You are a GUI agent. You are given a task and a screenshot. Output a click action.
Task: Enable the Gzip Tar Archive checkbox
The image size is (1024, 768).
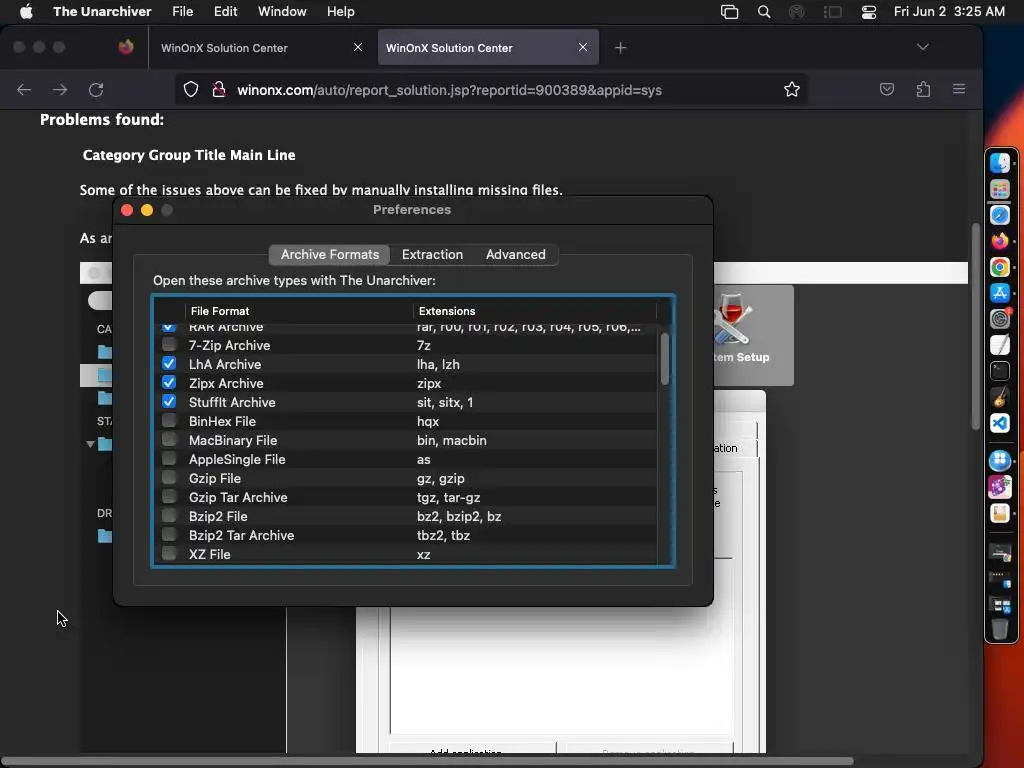coord(169,496)
